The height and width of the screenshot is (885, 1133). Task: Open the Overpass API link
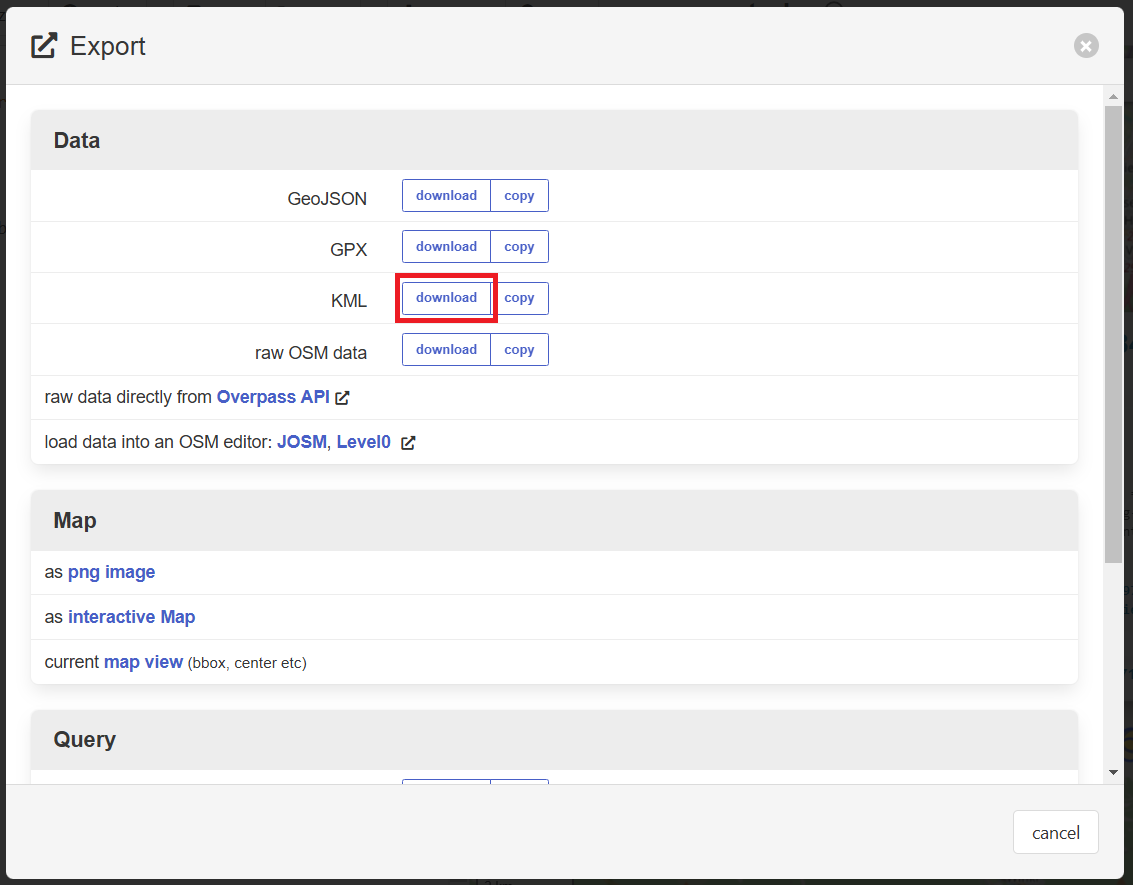click(x=272, y=397)
